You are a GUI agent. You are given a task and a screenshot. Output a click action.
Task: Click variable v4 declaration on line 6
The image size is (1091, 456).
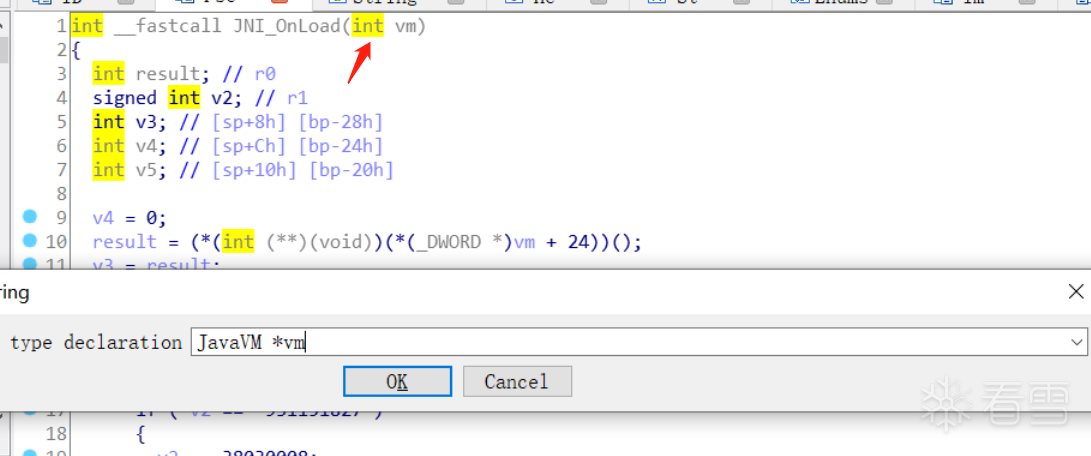click(x=145, y=146)
